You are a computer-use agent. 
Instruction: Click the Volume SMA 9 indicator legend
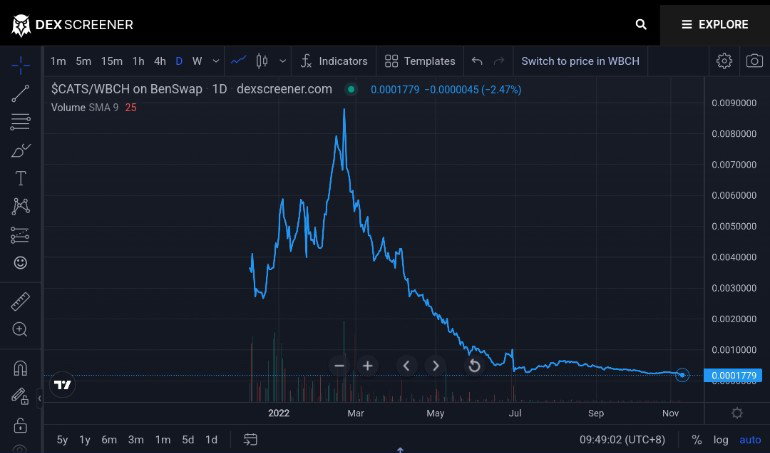click(x=85, y=107)
